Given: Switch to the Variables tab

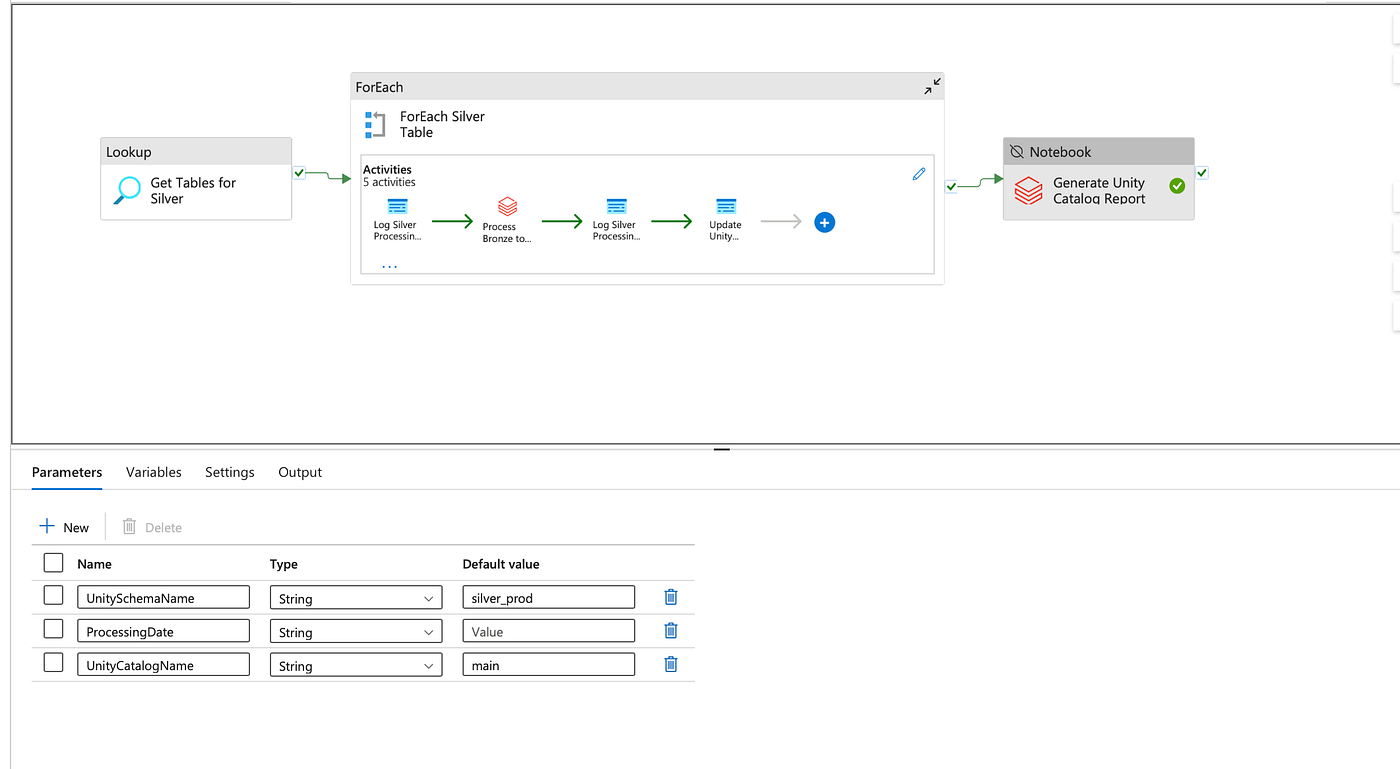Looking at the screenshot, I should click(154, 472).
